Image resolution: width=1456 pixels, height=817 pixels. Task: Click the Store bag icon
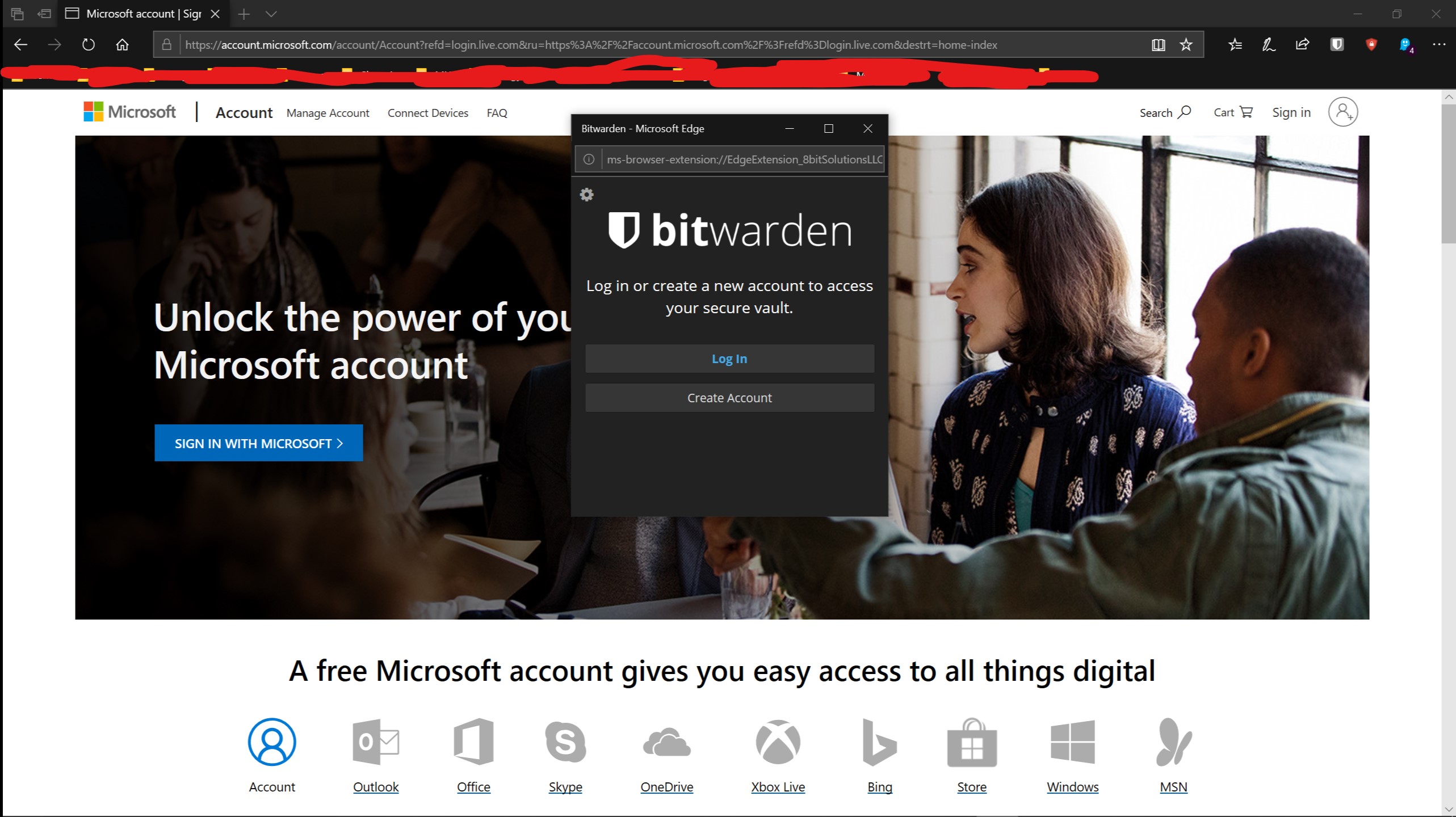click(972, 742)
